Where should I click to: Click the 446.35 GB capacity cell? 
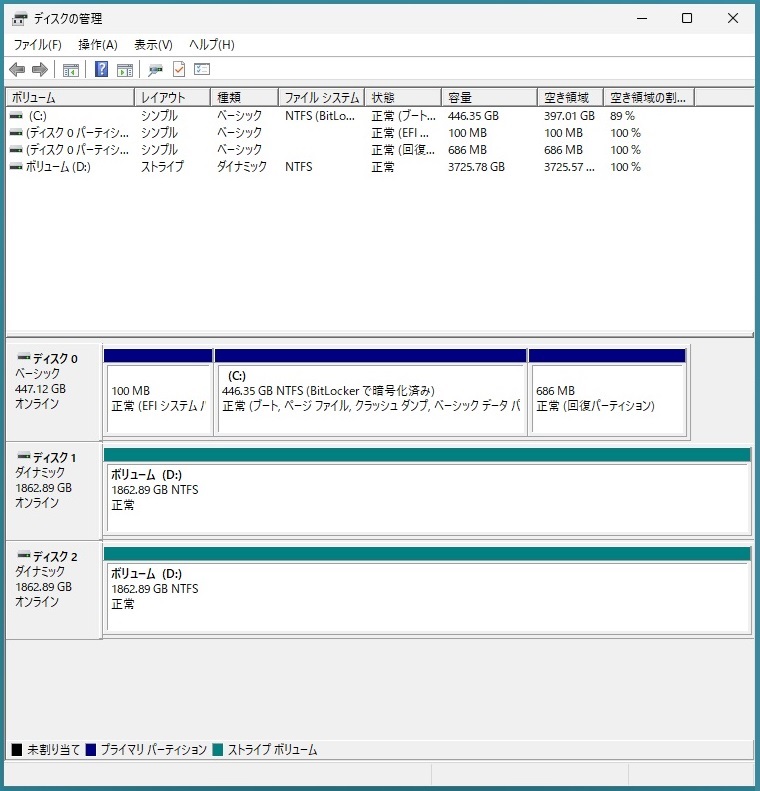pos(473,116)
